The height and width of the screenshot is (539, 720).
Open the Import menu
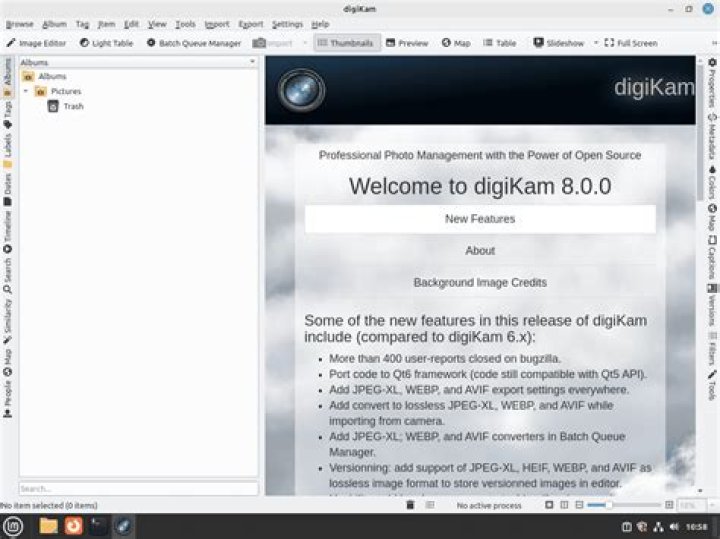[x=216, y=24]
